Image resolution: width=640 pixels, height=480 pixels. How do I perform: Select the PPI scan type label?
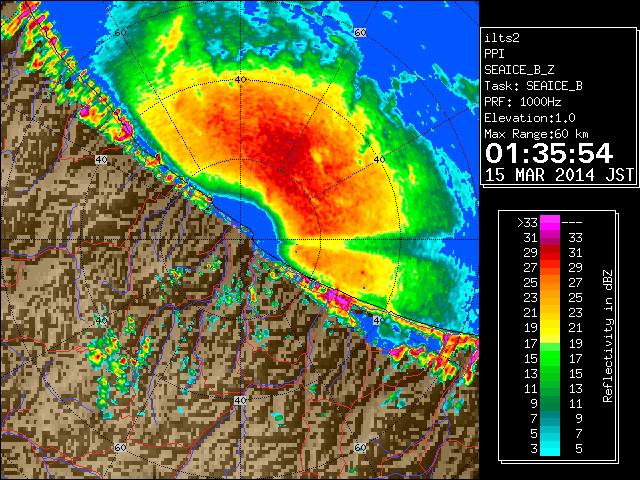point(494,54)
